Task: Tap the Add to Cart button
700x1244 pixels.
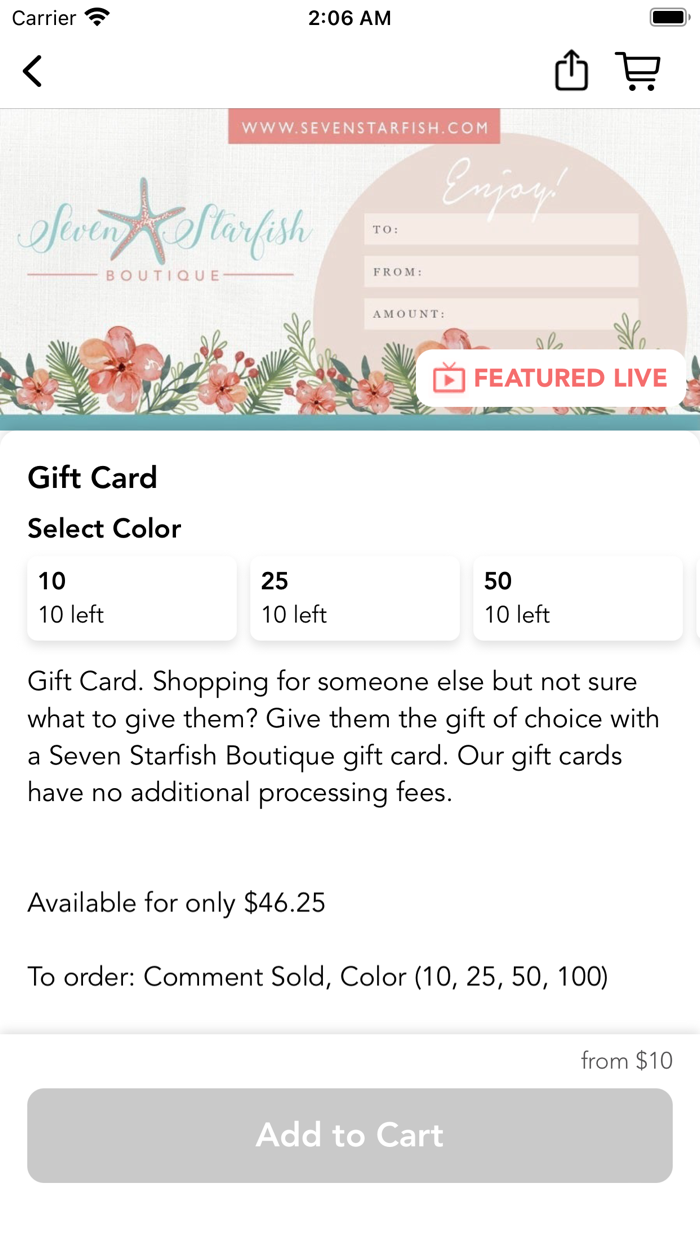Action: (350, 1135)
